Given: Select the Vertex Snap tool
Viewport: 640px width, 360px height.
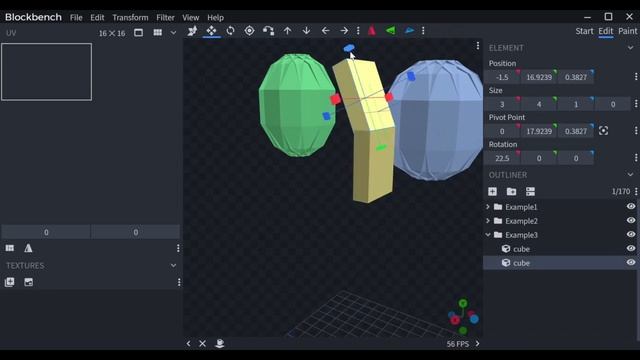Looking at the screenshot, I should tap(192, 31).
